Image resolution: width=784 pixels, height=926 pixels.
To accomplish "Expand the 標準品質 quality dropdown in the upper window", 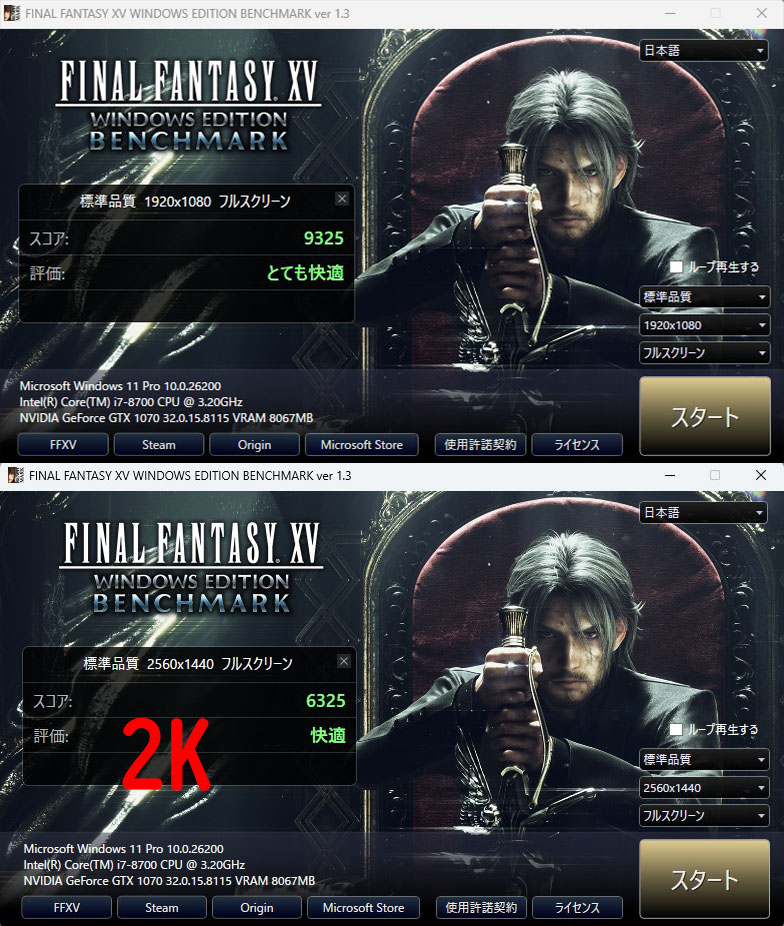I will [x=704, y=296].
